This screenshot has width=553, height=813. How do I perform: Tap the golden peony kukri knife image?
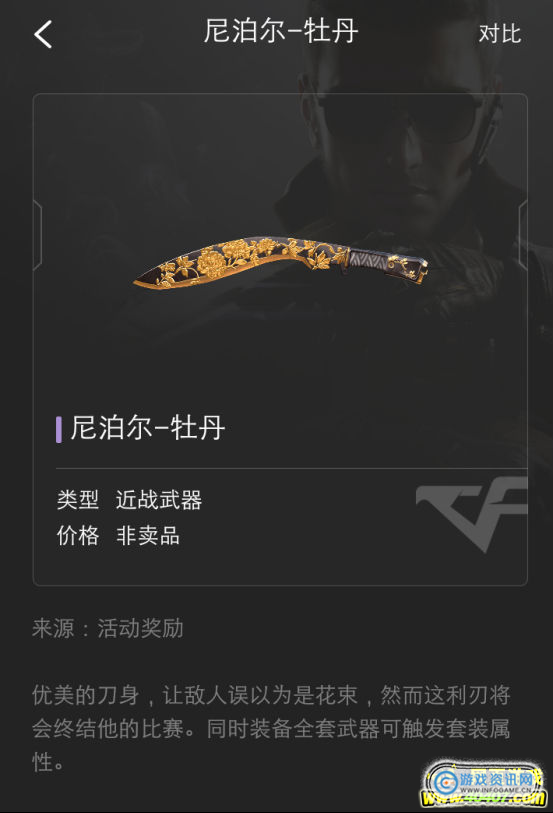(x=280, y=262)
